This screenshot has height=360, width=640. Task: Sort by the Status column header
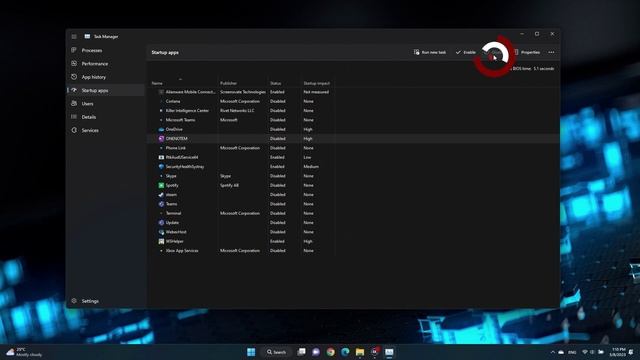click(x=276, y=83)
